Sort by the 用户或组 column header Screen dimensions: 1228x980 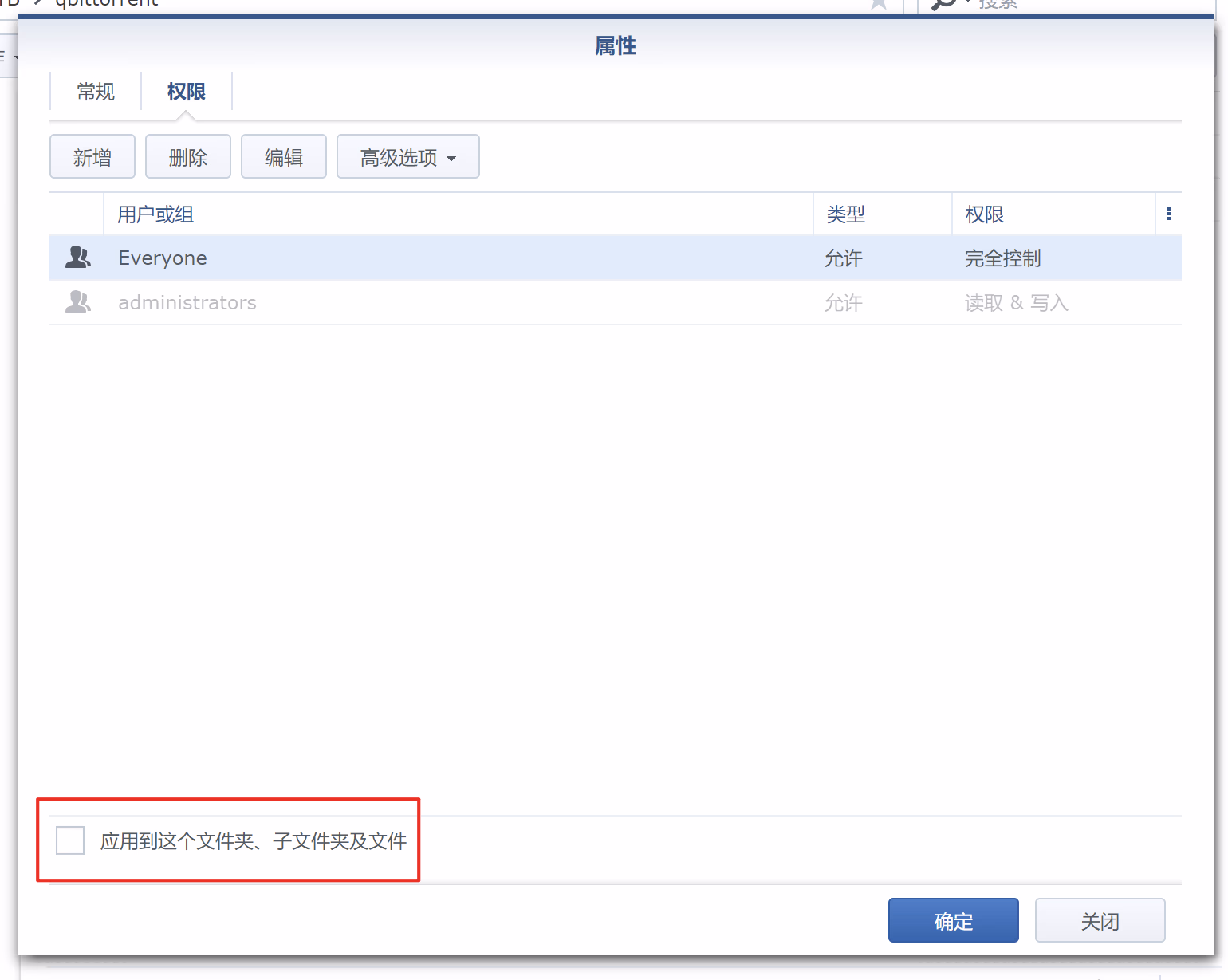pos(156,214)
